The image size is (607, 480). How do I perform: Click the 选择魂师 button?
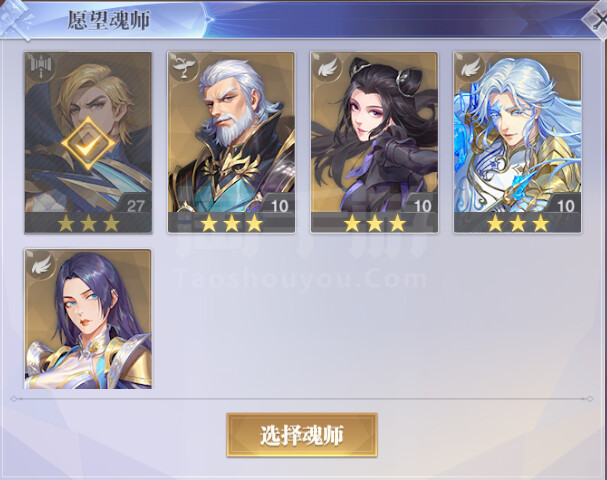pos(302,435)
